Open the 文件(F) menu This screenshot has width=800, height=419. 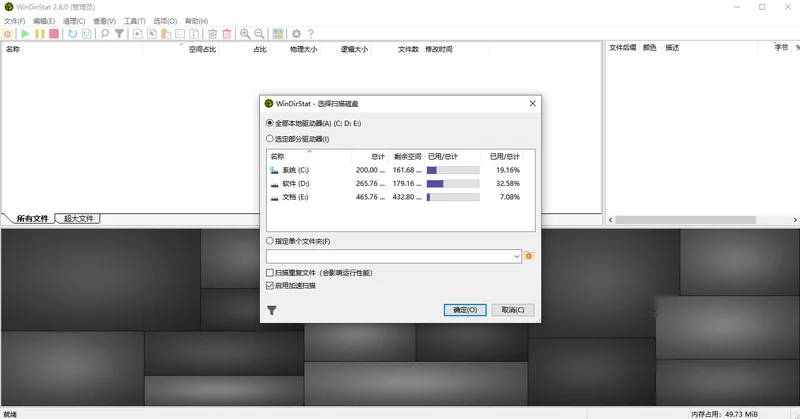14,21
